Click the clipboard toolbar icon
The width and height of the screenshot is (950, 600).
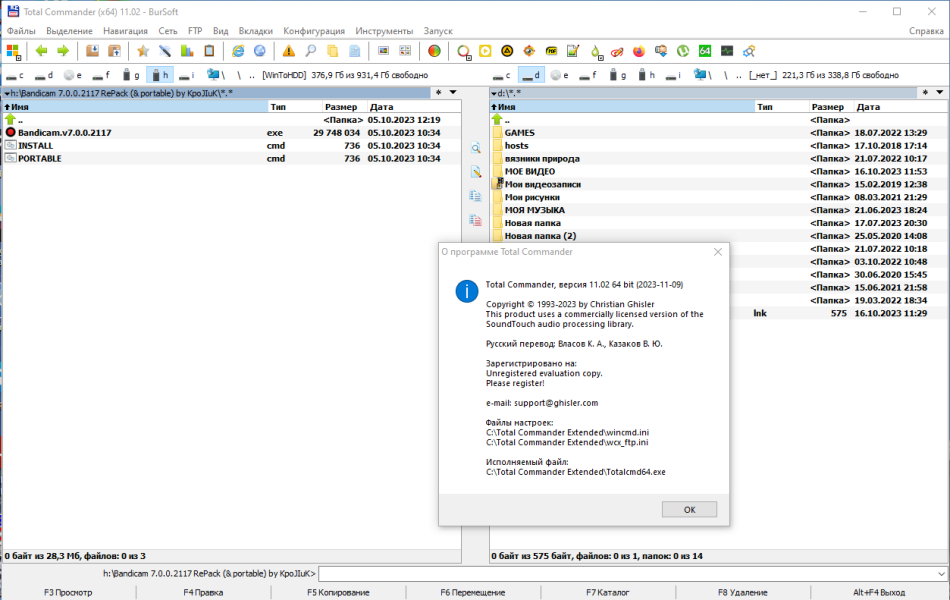click(209, 52)
